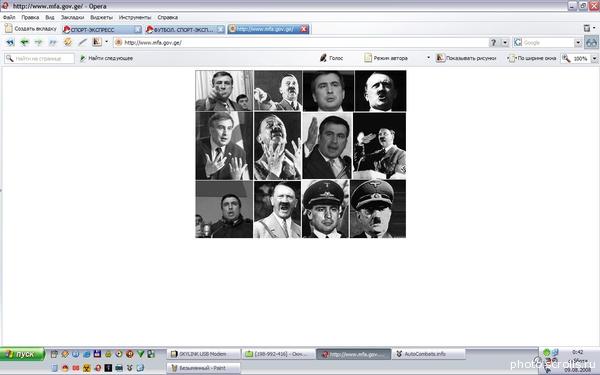
Task: Click the site favicon in the address bar
Action: click(x=119, y=42)
